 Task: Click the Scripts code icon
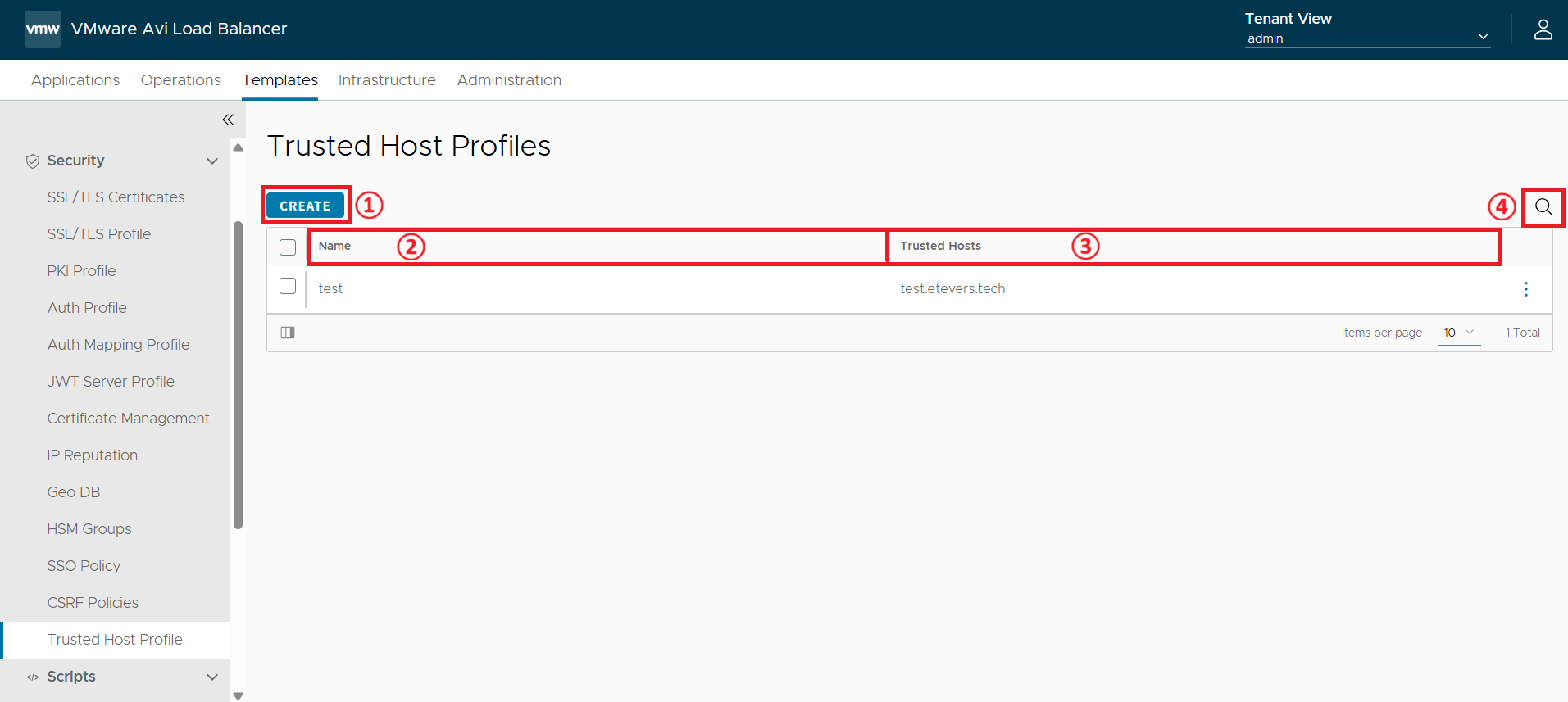(33, 677)
